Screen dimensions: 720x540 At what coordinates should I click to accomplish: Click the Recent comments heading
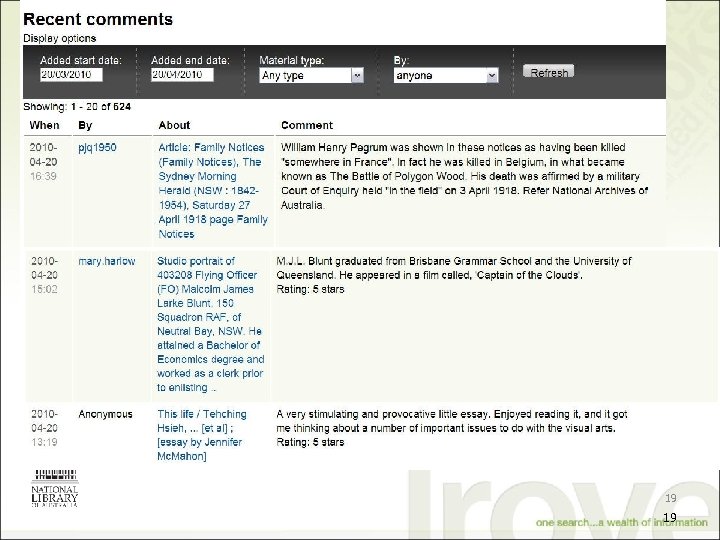(x=97, y=18)
